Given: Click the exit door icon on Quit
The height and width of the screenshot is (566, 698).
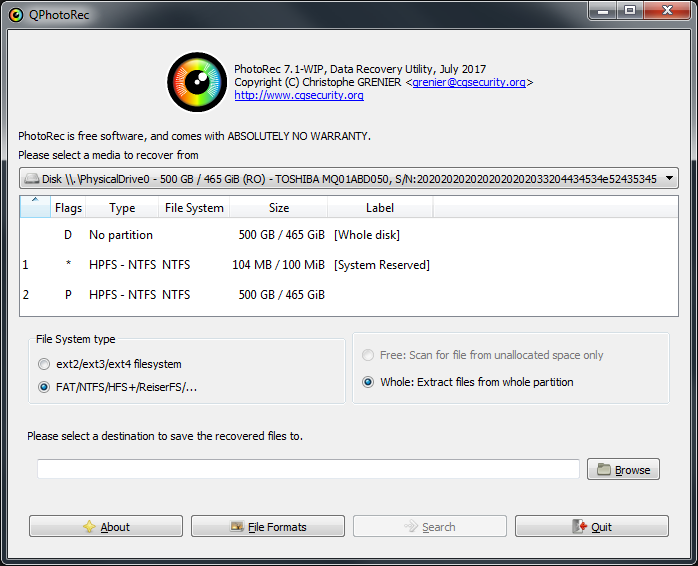Looking at the screenshot, I should pyautogui.click(x=580, y=527).
